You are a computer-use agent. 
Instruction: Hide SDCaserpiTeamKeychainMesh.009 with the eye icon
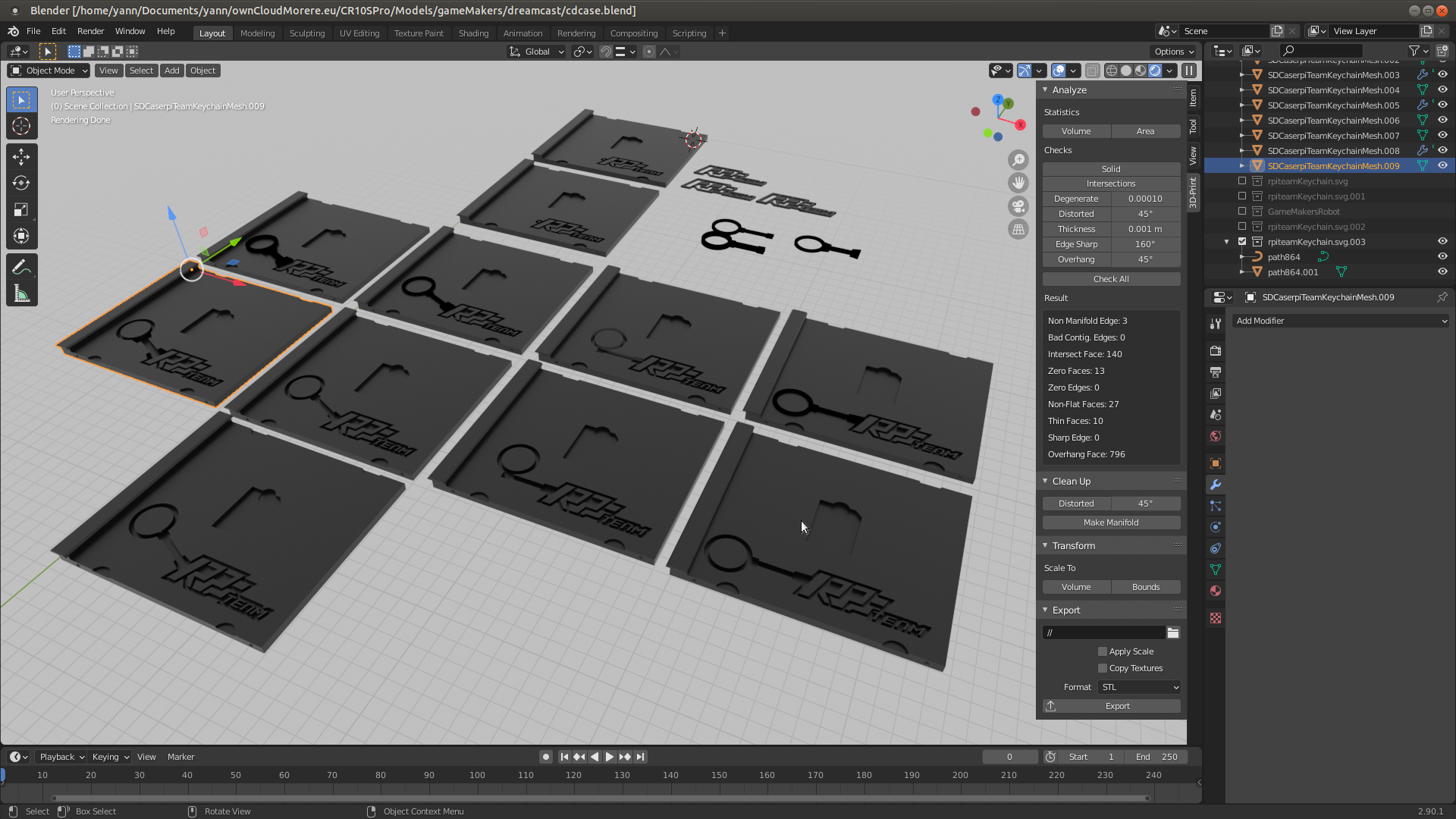tap(1442, 165)
